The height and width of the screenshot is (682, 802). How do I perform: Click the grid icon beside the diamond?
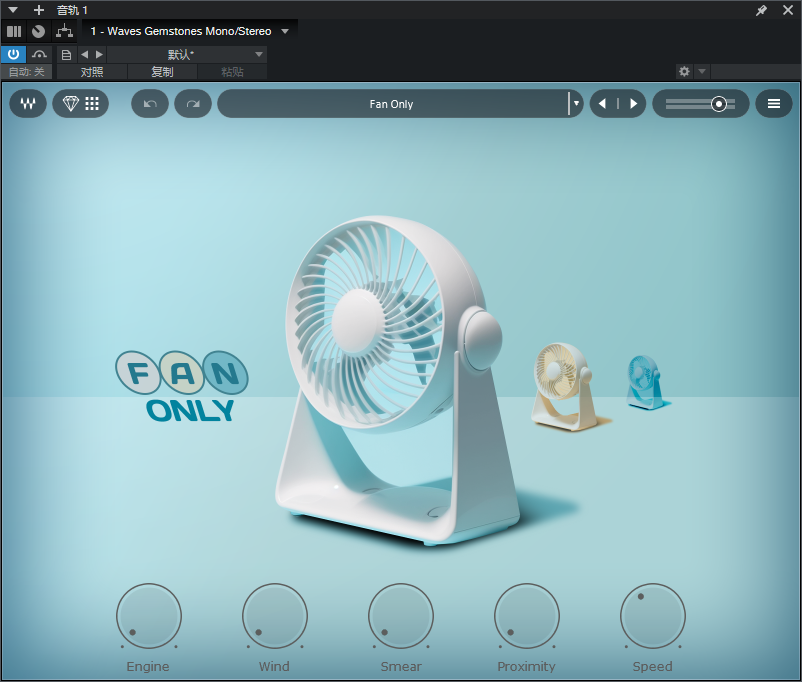tap(92, 104)
